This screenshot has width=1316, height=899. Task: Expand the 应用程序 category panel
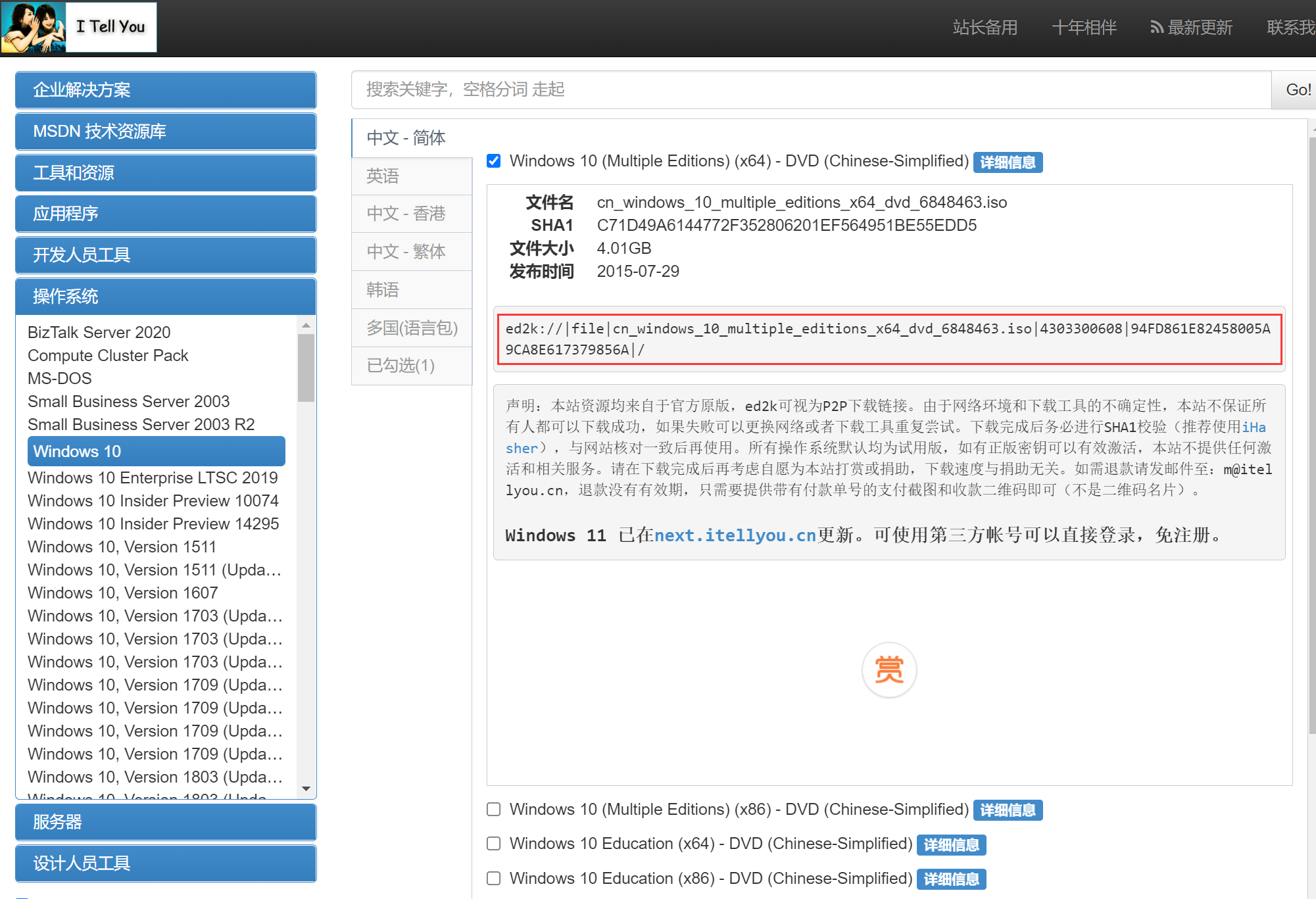(166, 214)
